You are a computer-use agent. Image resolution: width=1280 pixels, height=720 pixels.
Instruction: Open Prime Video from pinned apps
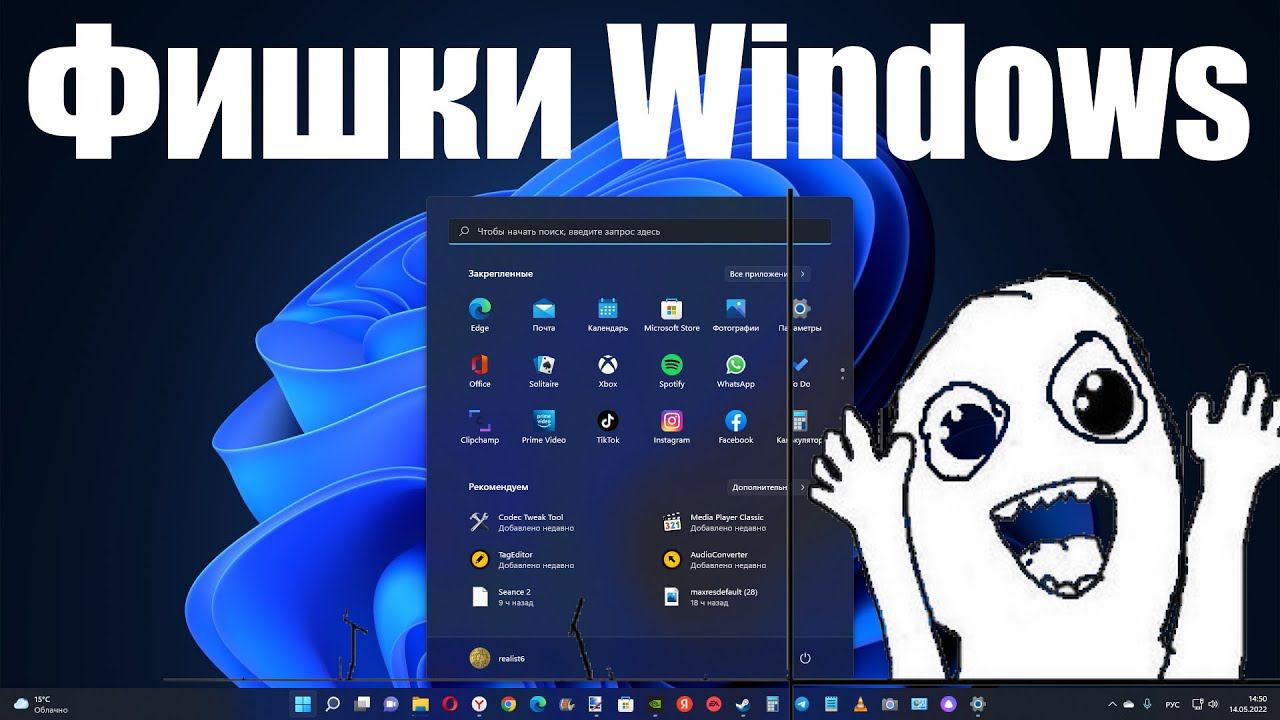click(x=544, y=426)
